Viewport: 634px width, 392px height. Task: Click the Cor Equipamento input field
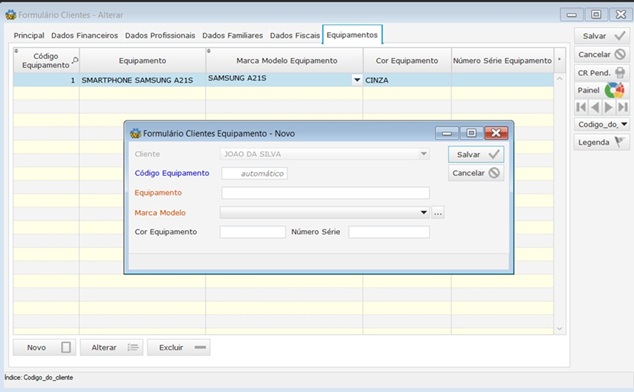tap(253, 232)
